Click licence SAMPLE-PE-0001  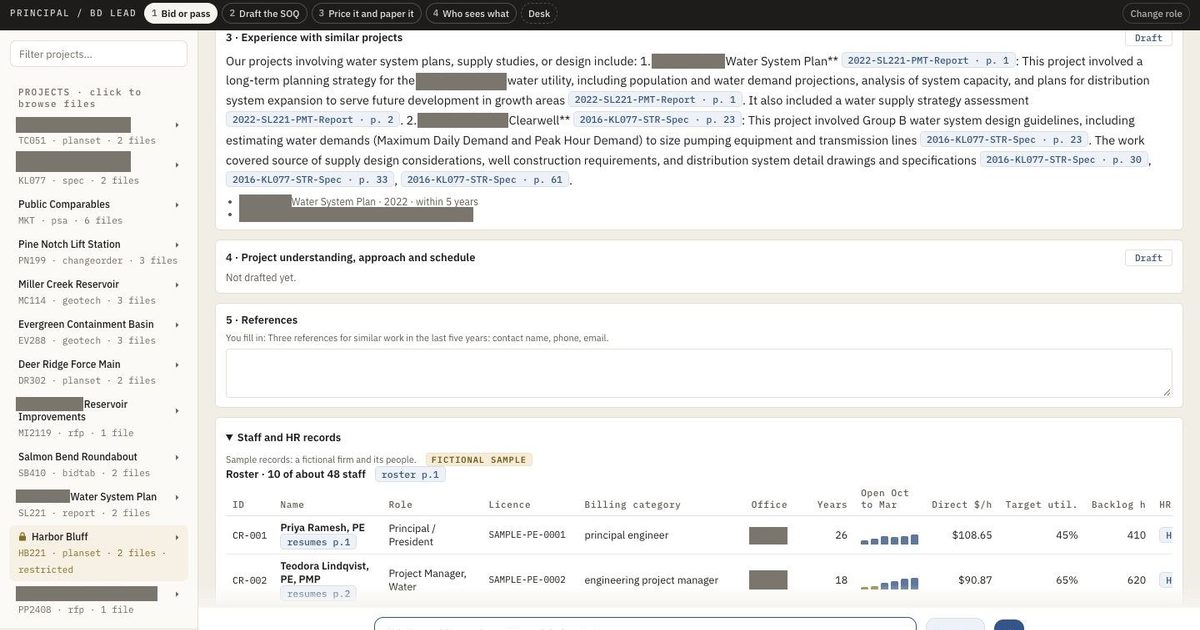coord(527,535)
